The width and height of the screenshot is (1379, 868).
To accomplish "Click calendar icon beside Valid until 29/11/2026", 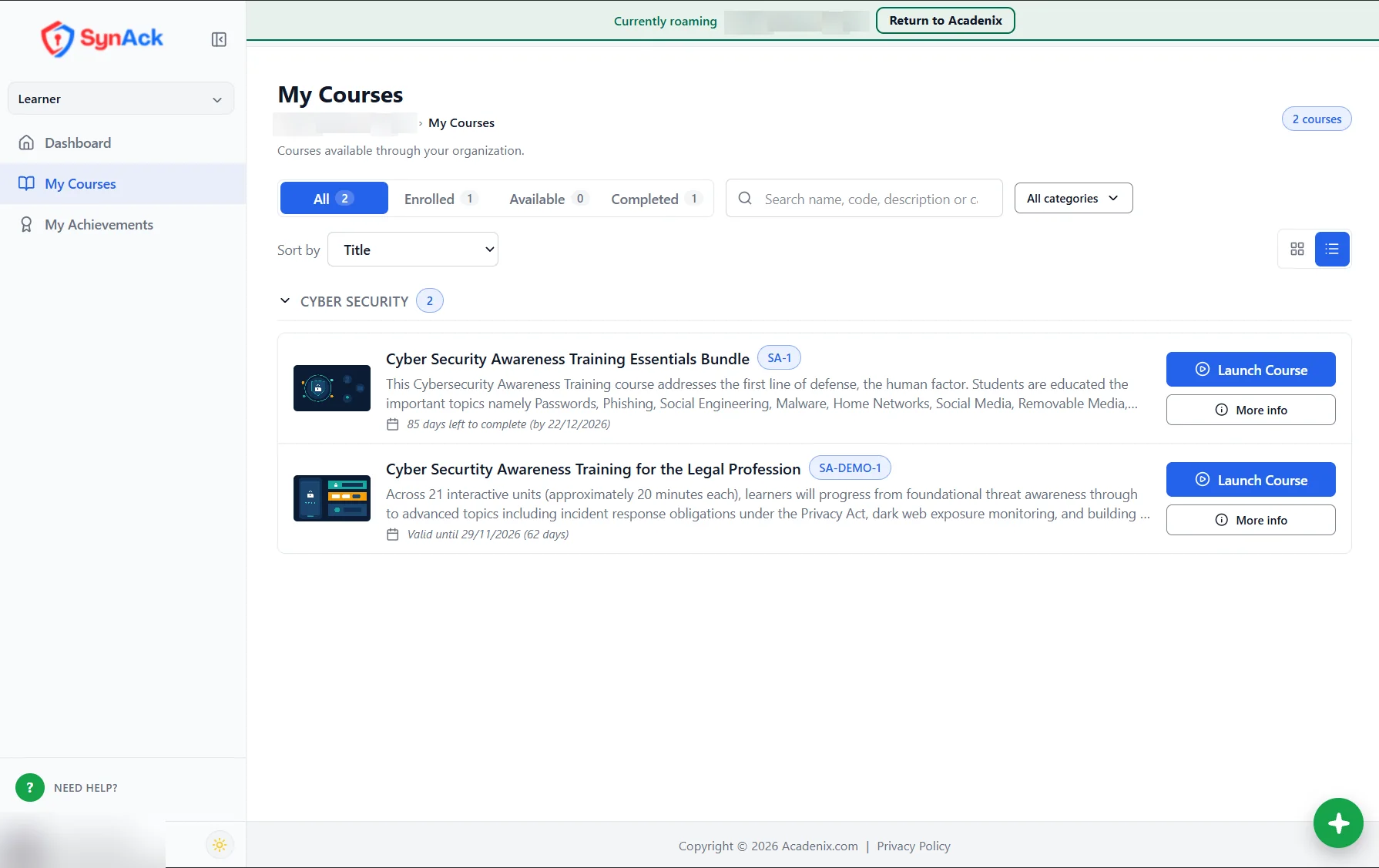I will (392, 535).
